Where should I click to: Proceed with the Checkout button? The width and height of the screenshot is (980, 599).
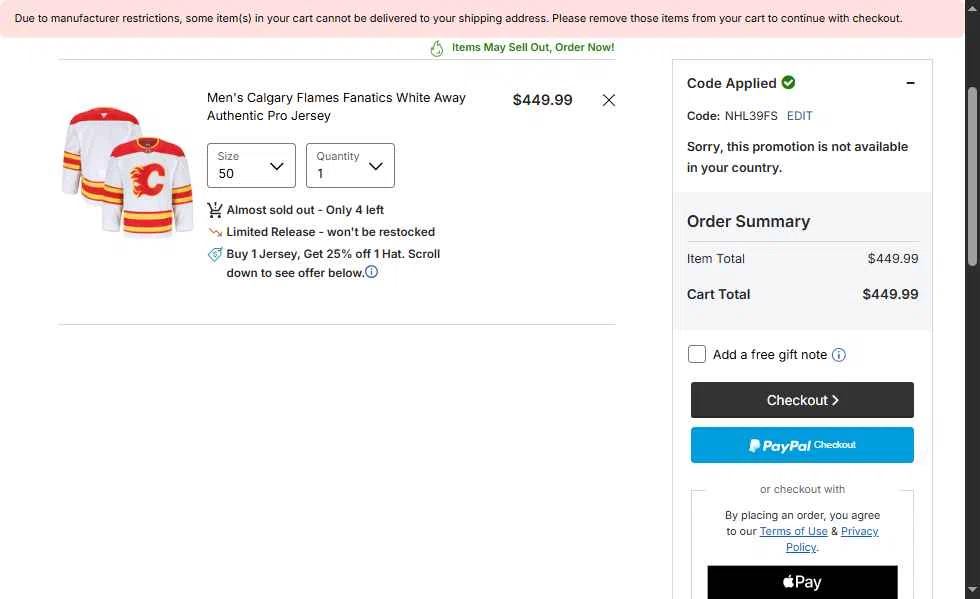tap(802, 400)
